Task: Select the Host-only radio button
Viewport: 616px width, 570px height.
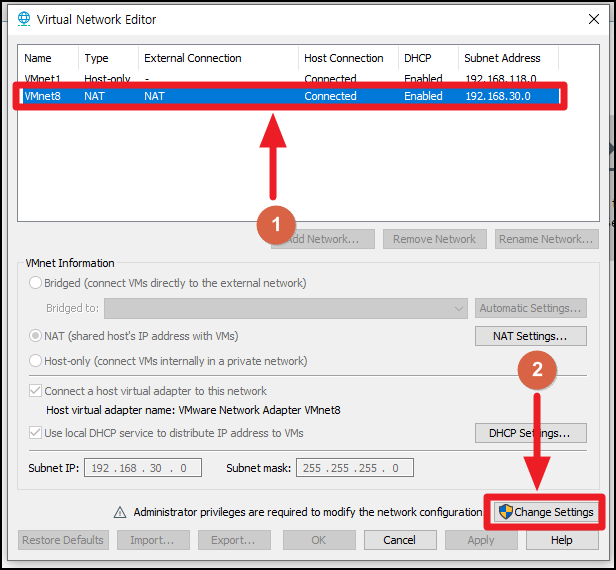Action: coord(35,361)
